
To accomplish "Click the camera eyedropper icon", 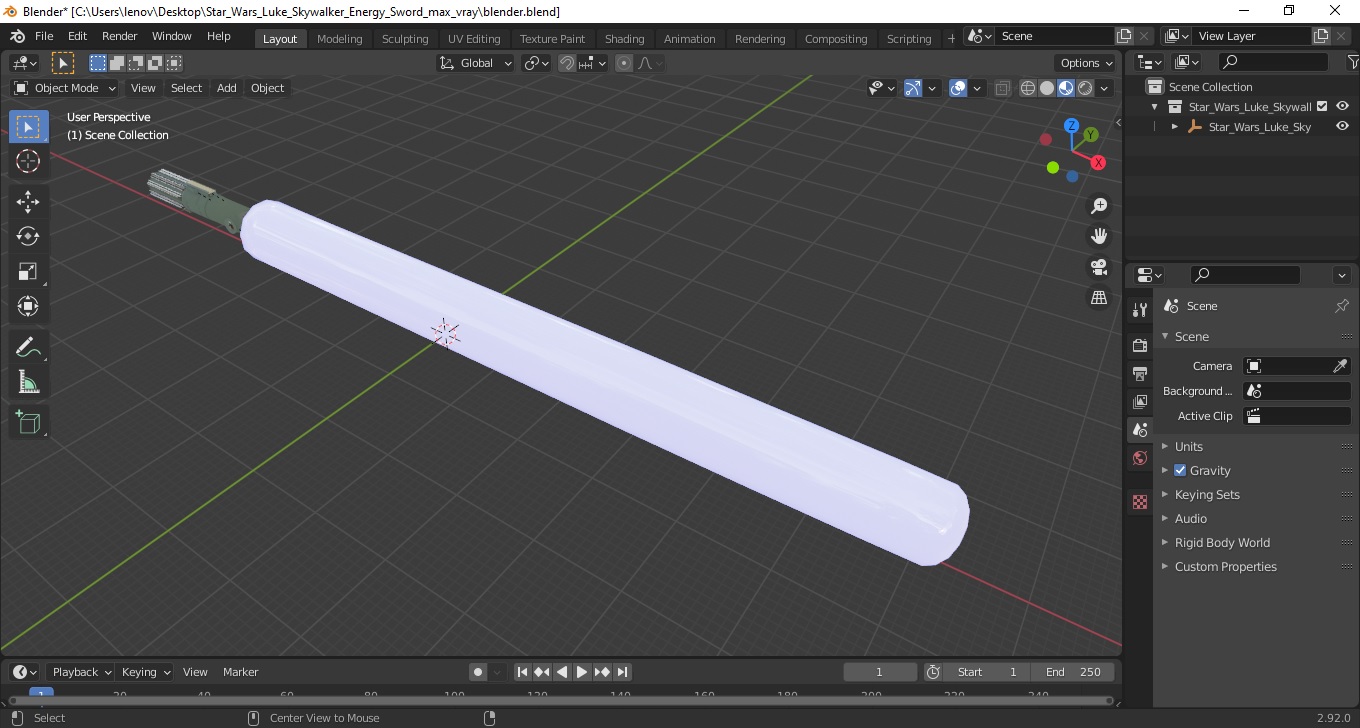I will tap(1341, 366).
